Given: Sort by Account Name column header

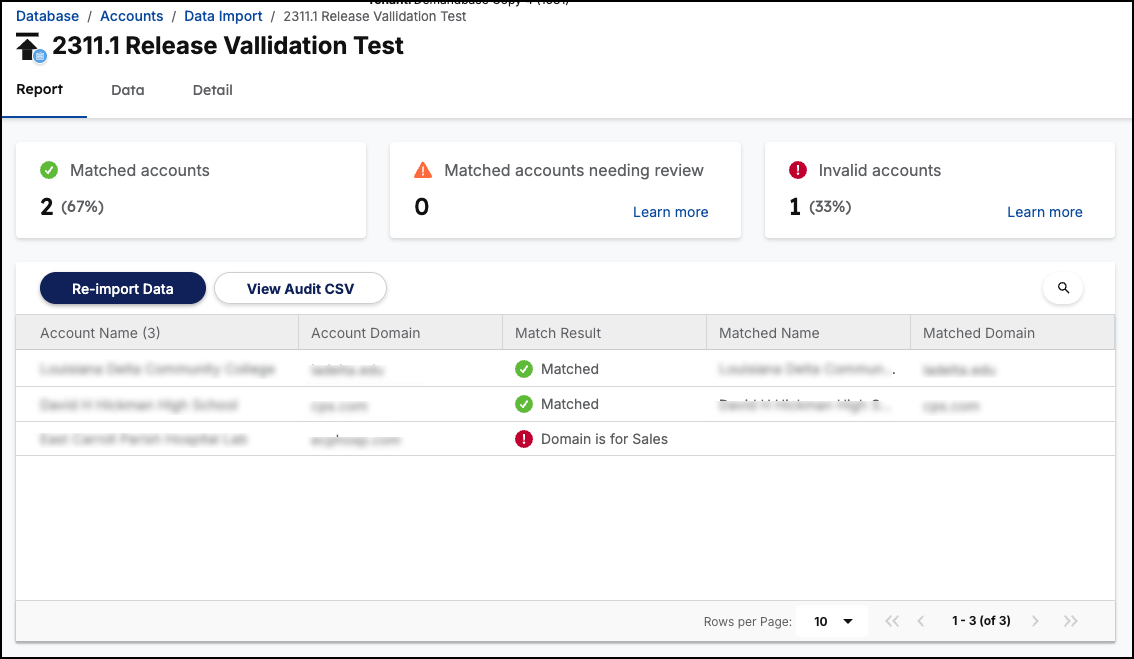Looking at the screenshot, I should tap(100, 333).
